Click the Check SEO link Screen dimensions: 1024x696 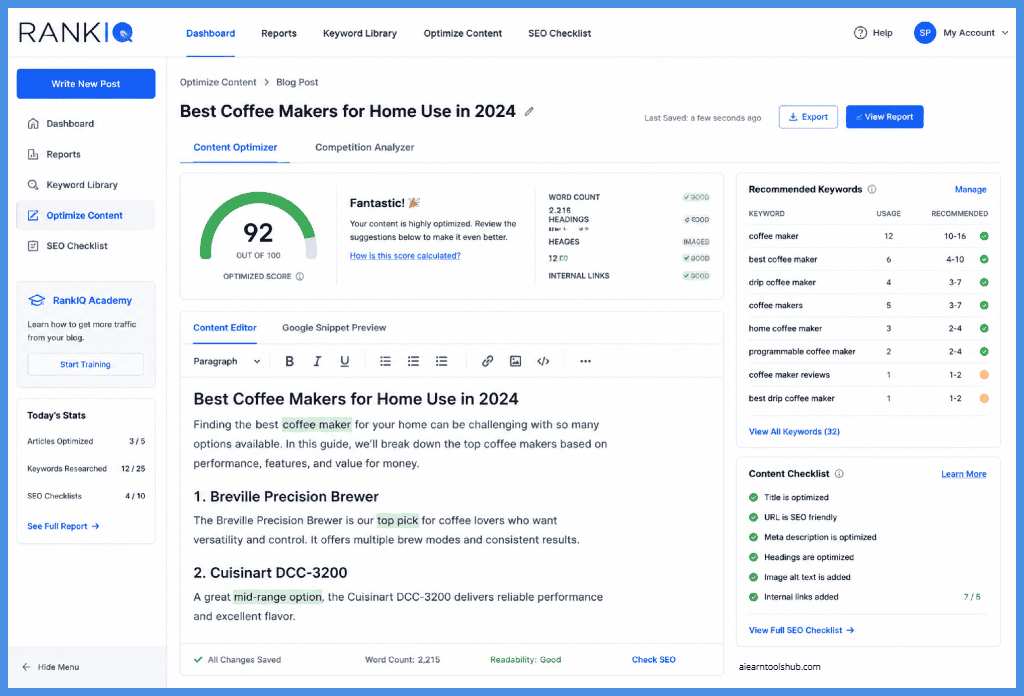pos(654,659)
